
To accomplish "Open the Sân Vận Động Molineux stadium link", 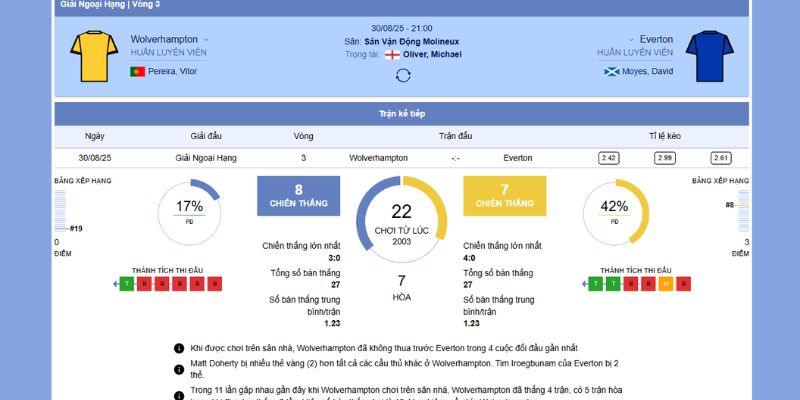I will tap(413, 42).
